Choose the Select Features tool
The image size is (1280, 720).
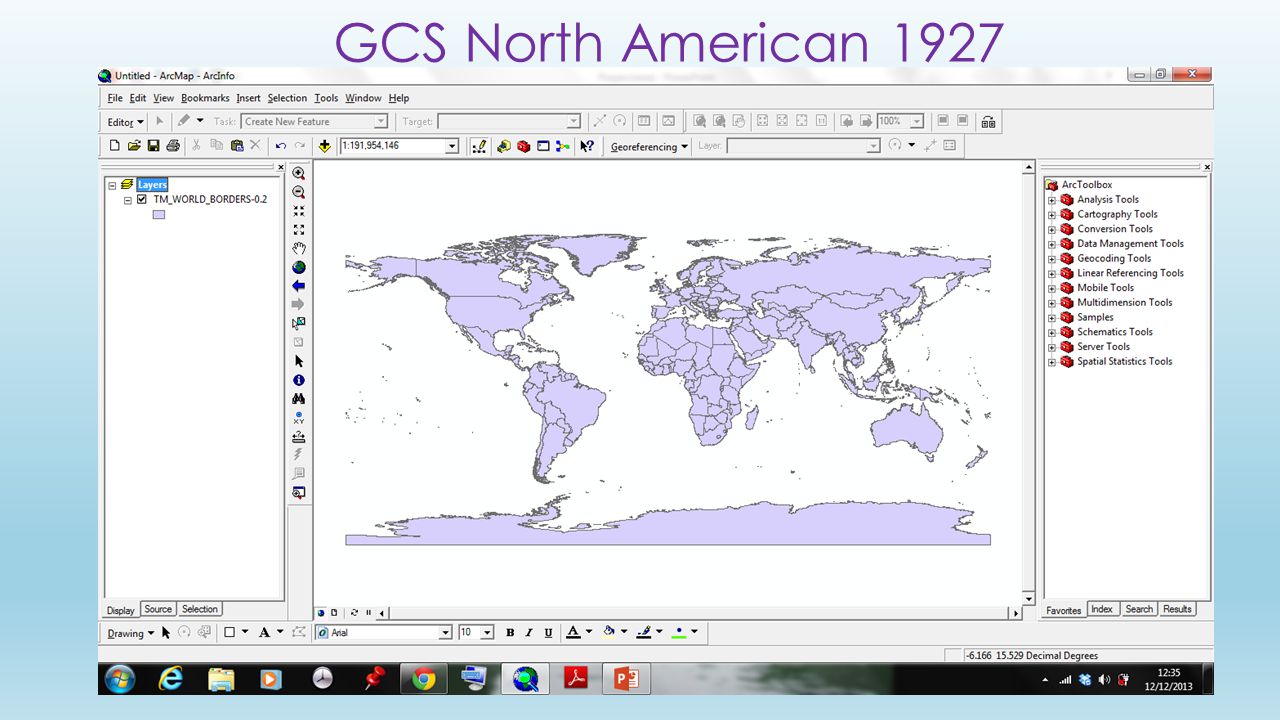(x=298, y=323)
